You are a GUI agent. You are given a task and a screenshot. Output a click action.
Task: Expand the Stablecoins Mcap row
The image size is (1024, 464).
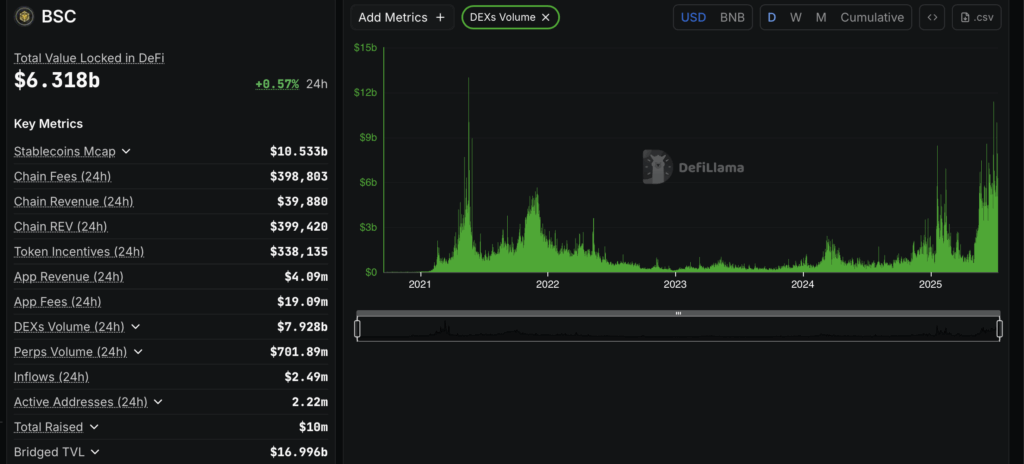click(126, 152)
